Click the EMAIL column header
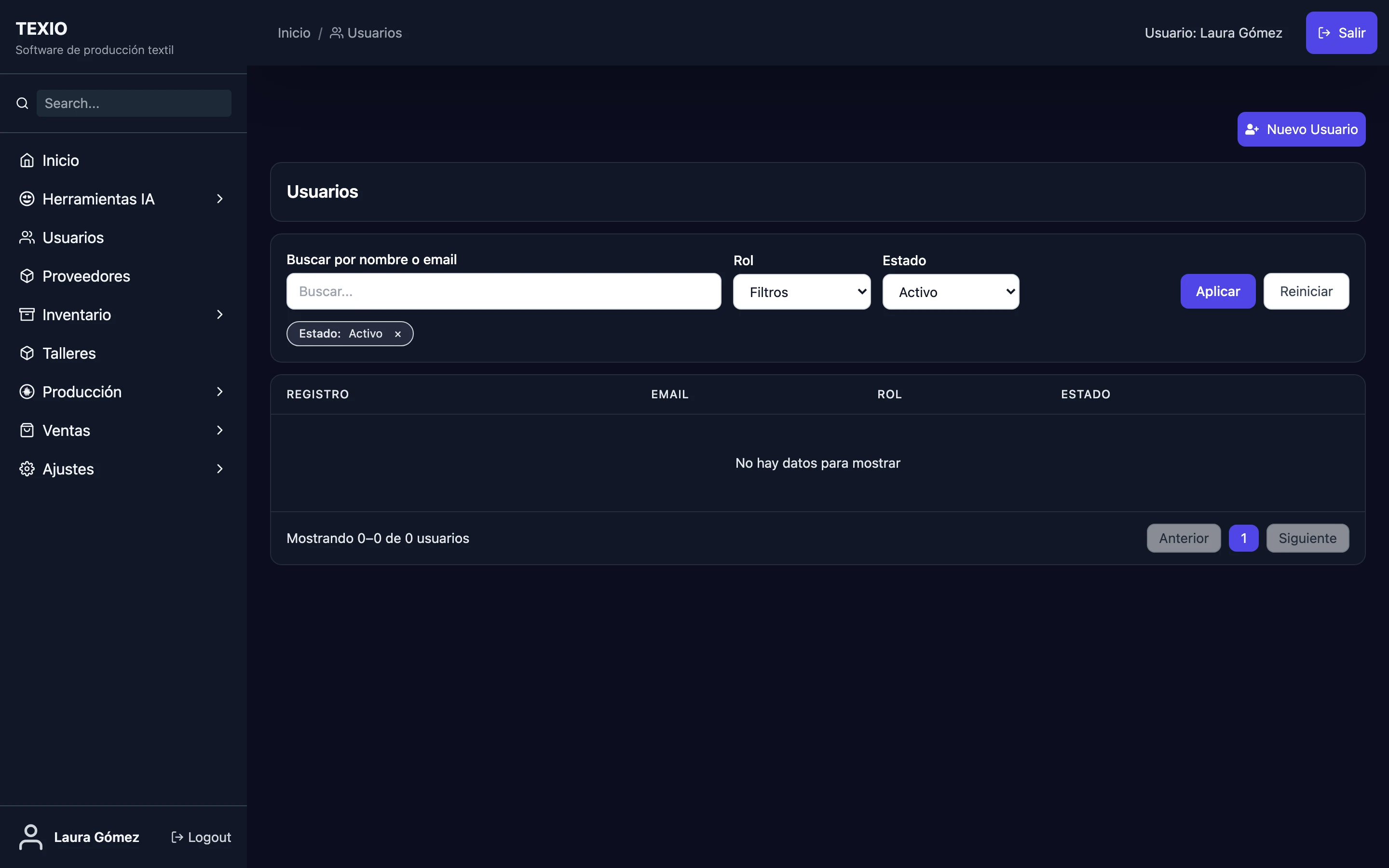1389x868 pixels. 670,394
